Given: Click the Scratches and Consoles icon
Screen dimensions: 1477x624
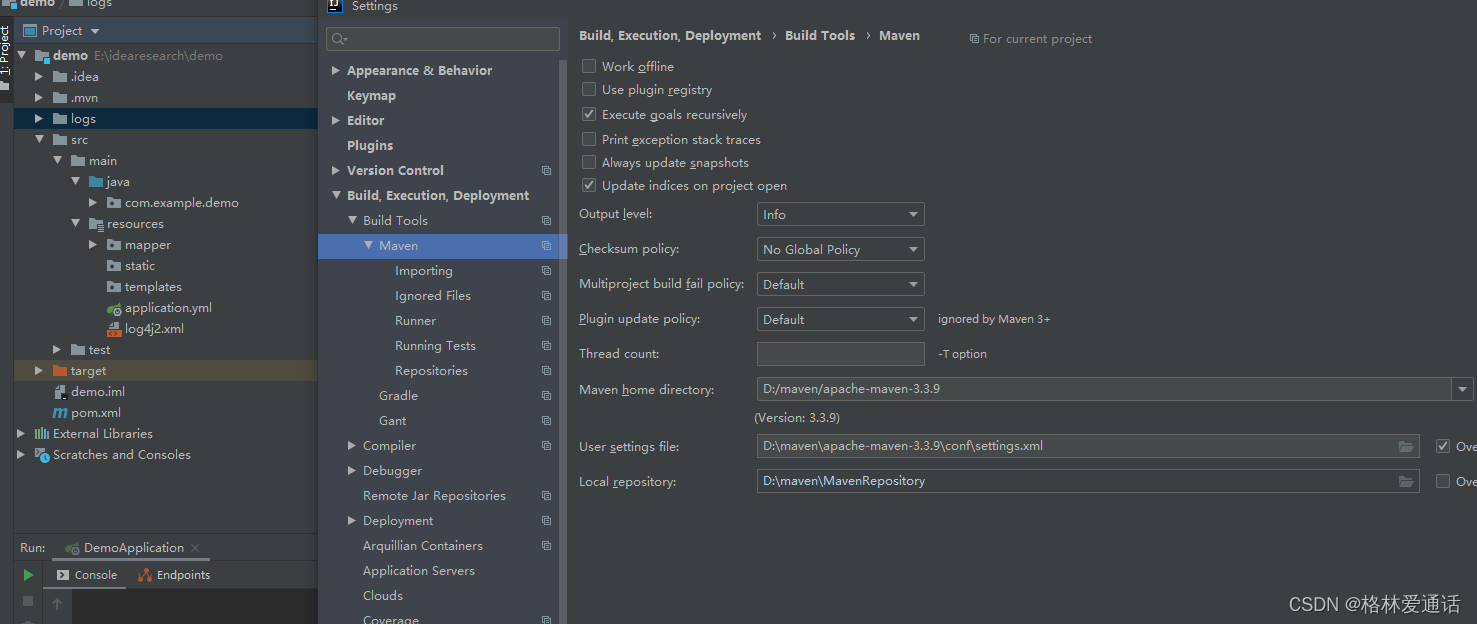Looking at the screenshot, I should point(42,455).
